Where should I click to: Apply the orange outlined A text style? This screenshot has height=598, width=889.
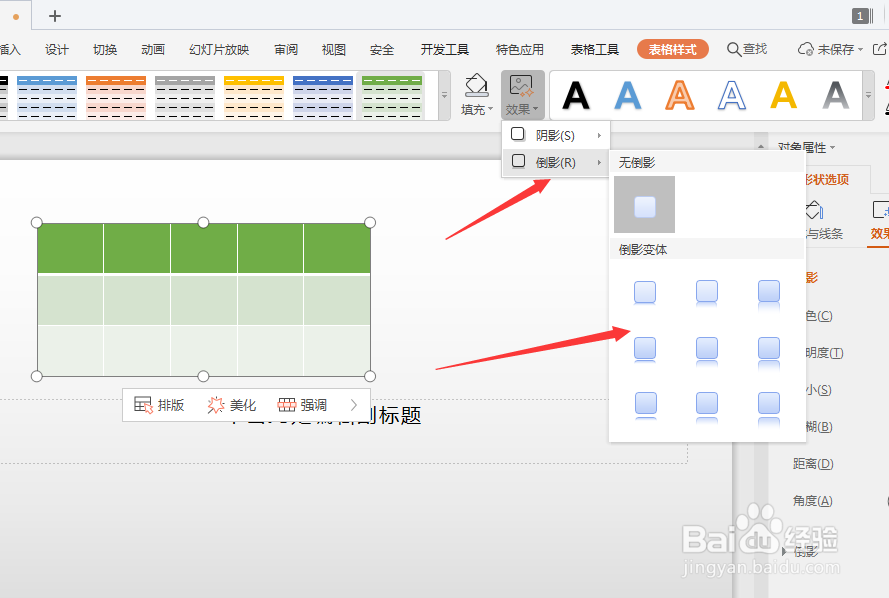680,95
